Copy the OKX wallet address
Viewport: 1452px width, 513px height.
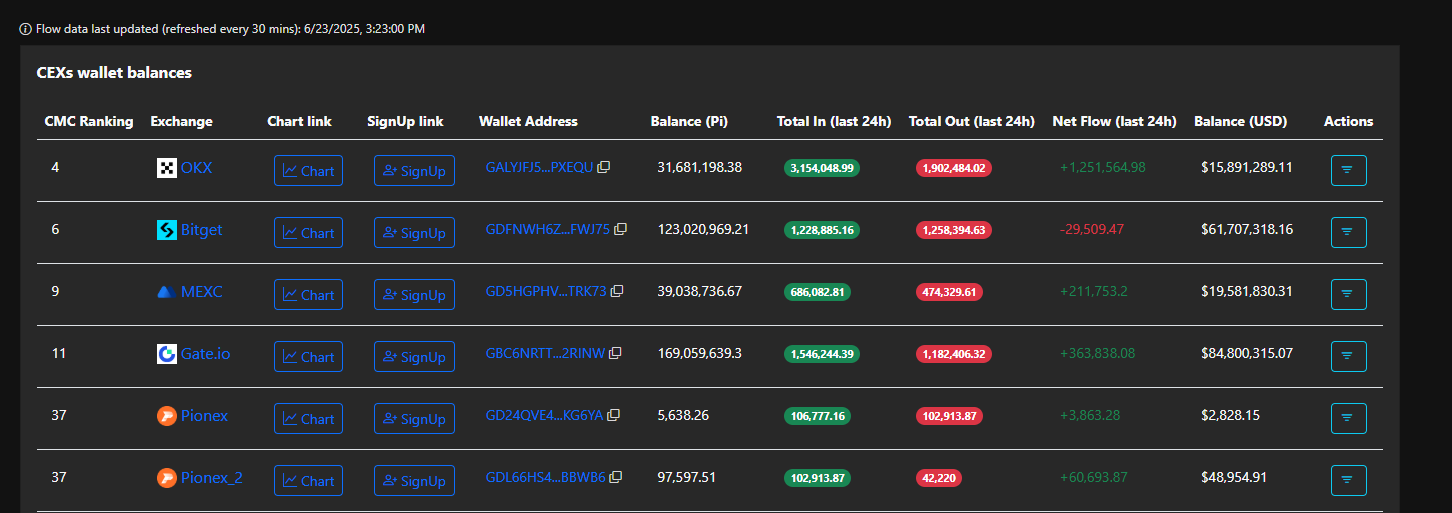603,167
